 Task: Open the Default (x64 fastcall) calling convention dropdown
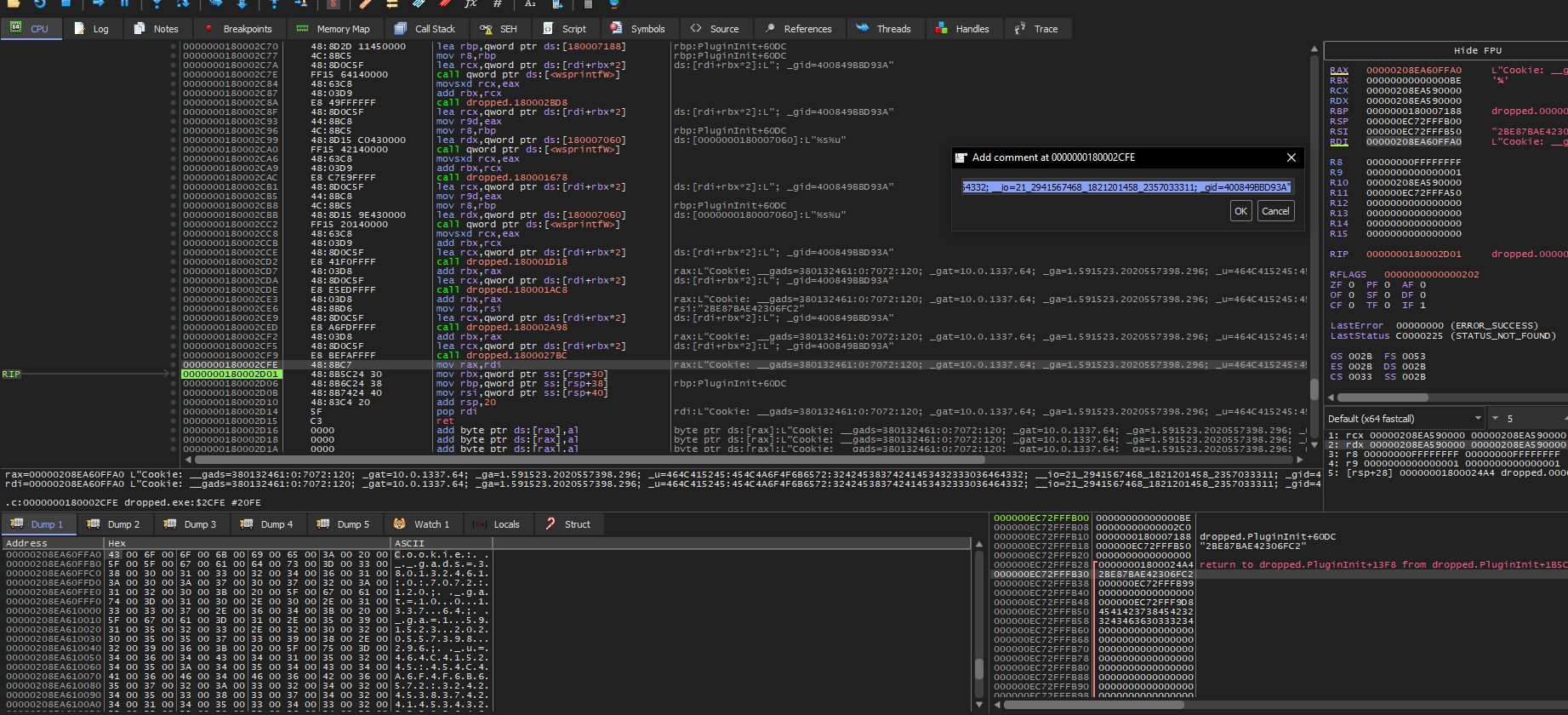tap(1405, 419)
